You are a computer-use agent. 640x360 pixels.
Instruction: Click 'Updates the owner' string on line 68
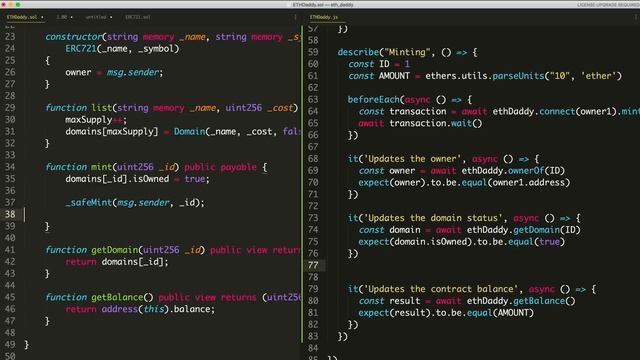point(412,159)
